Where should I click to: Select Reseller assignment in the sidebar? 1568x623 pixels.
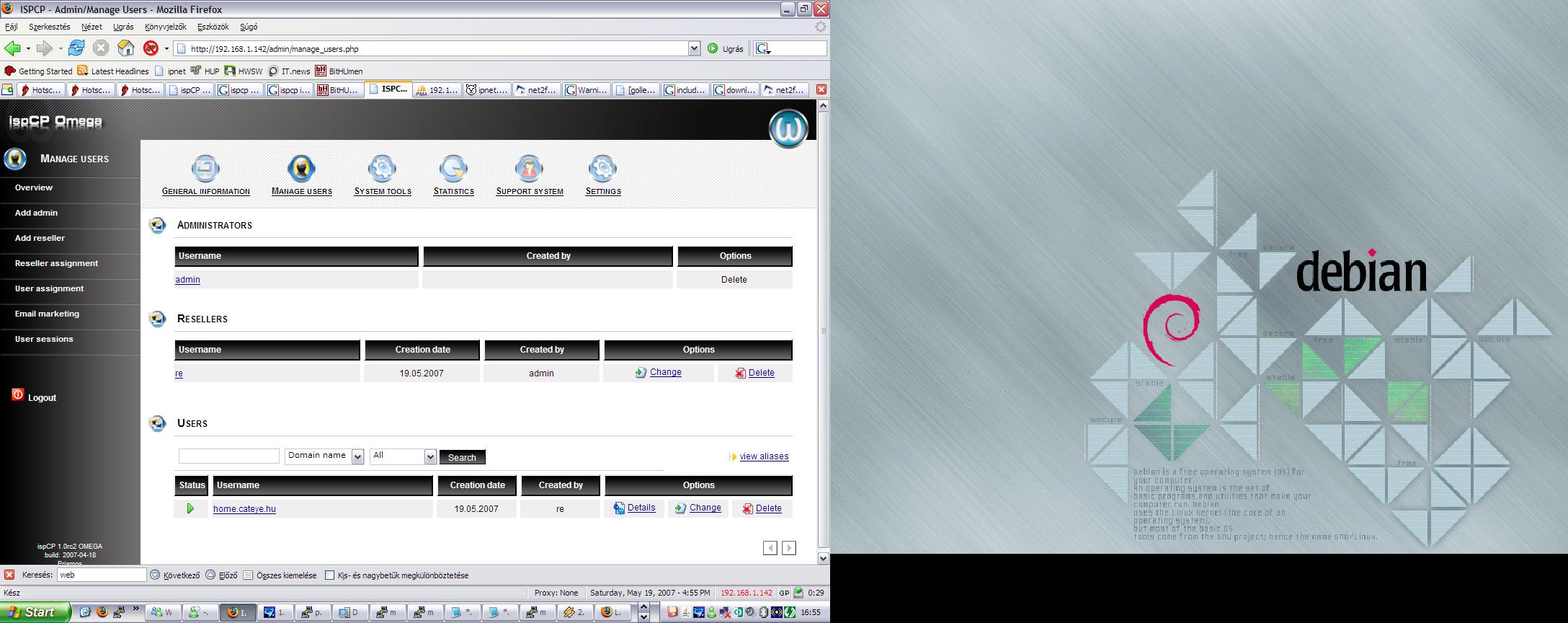pyautogui.click(x=56, y=263)
